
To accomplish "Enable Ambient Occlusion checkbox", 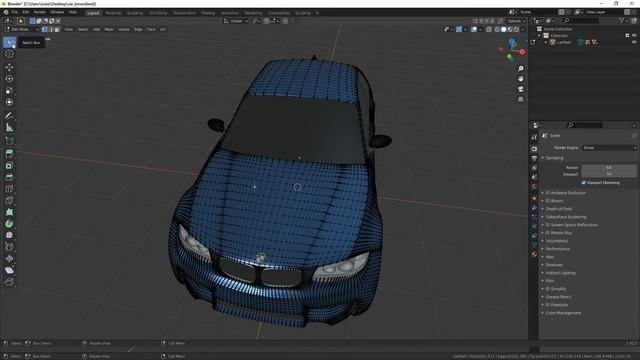I will point(548,193).
